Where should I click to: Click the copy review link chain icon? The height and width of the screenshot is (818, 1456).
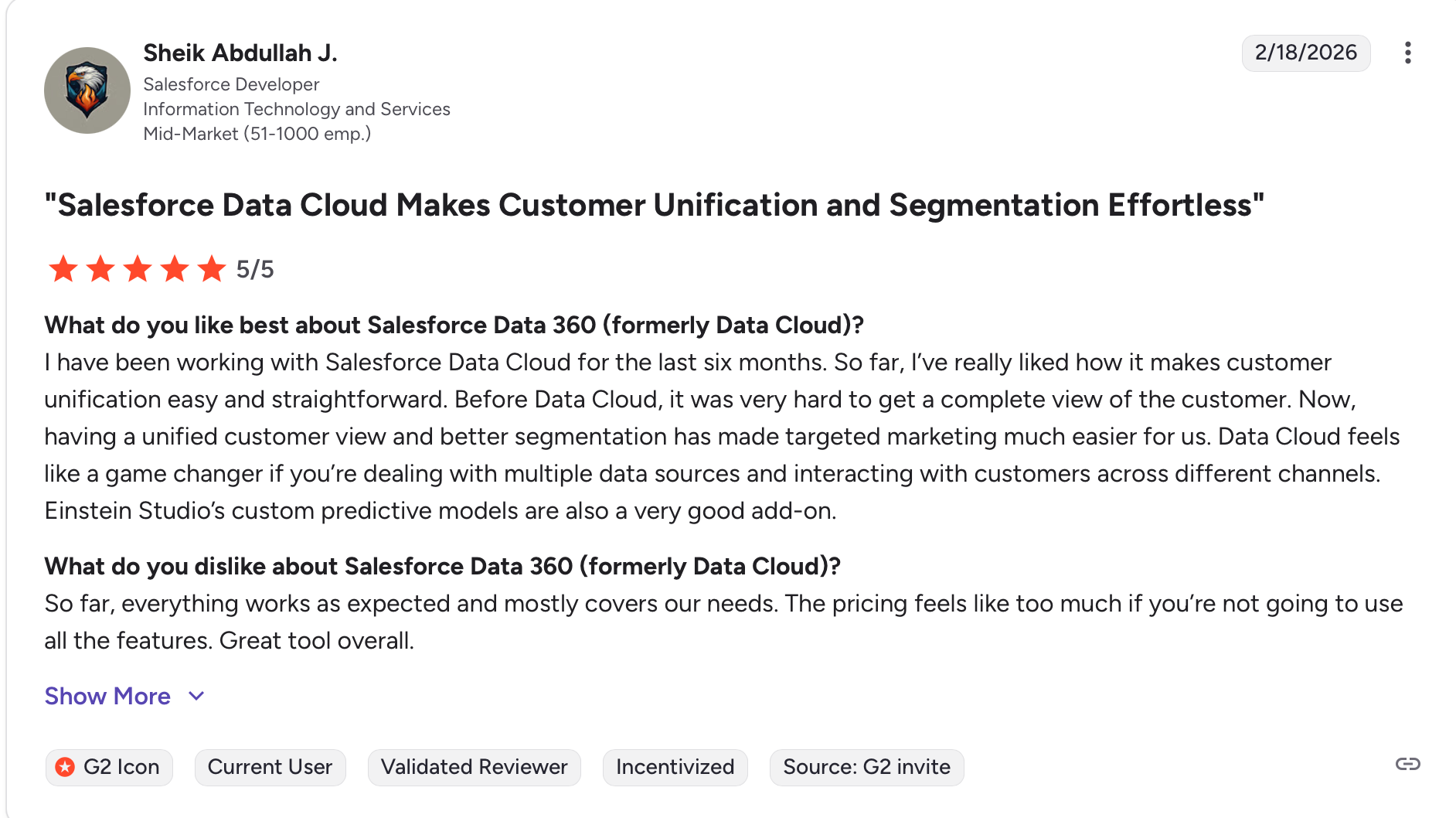(x=1407, y=765)
